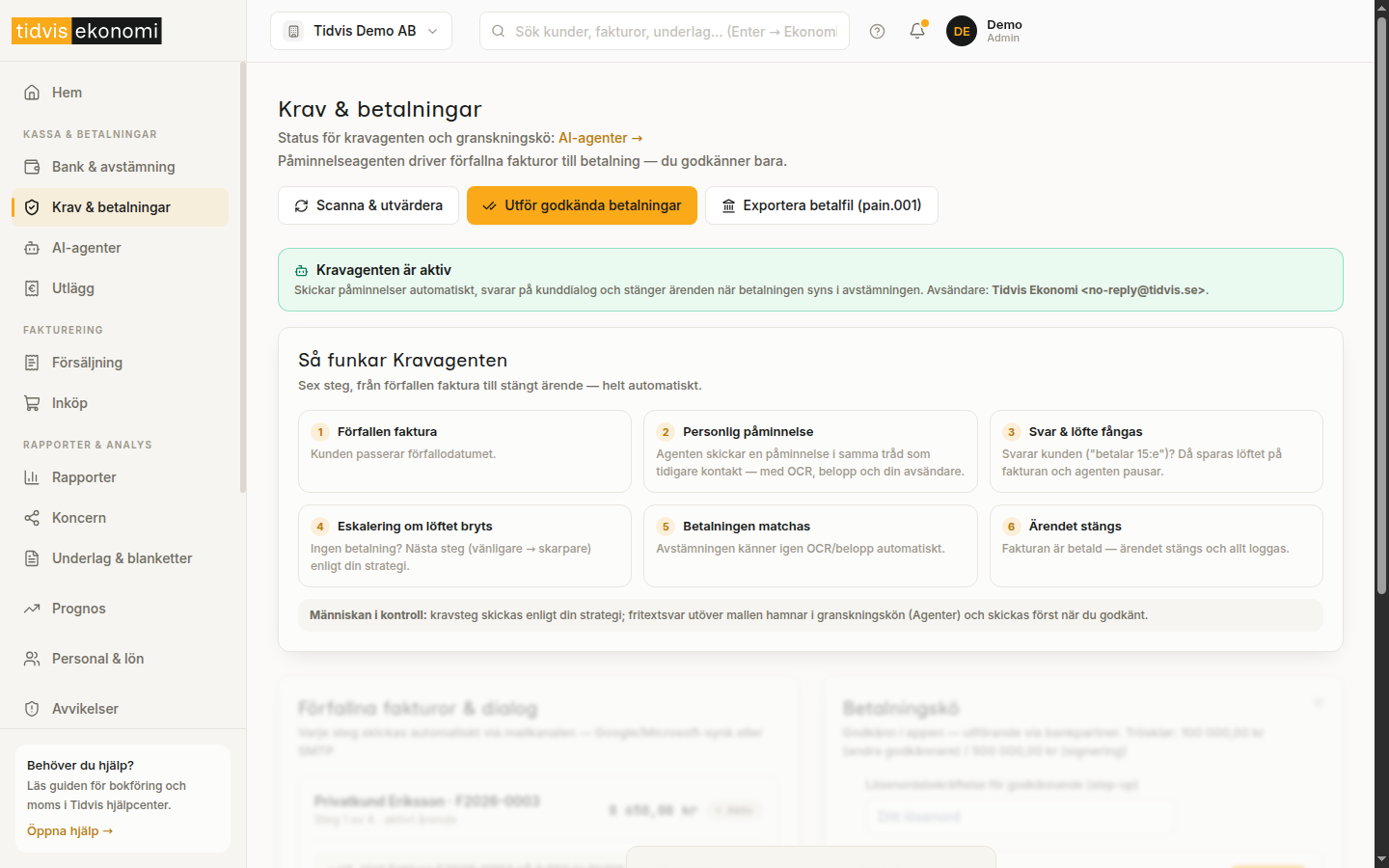Viewport: 1389px width, 868px height.
Task: Click the Hem house icon
Action: 32,93
